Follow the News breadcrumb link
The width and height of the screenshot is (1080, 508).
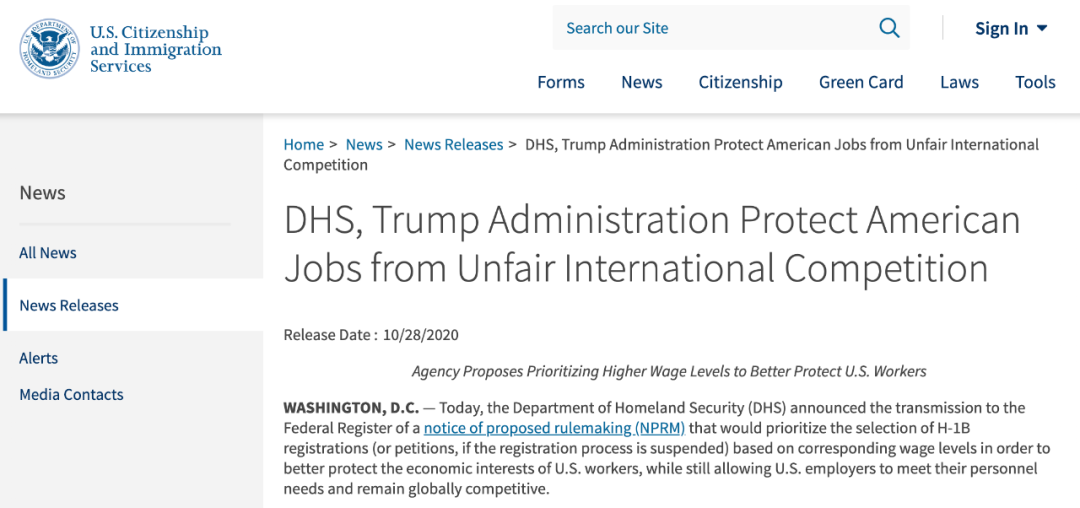click(x=364, y=145)
